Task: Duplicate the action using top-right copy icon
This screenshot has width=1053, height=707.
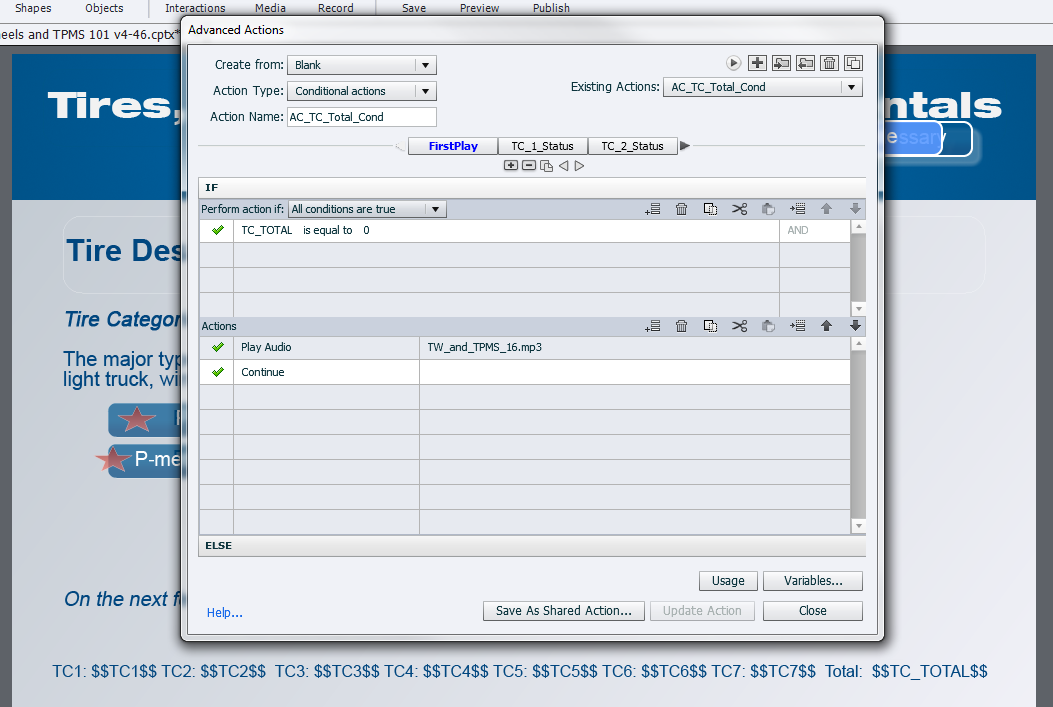Action: [x=853, y=63]
